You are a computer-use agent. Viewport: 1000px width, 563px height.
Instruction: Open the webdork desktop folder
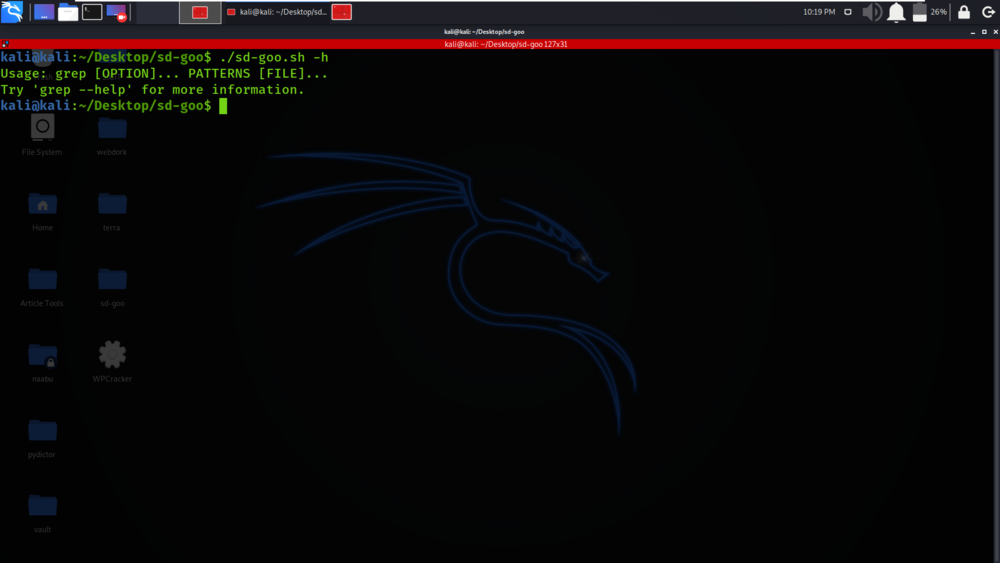click(x=112, y=135)
